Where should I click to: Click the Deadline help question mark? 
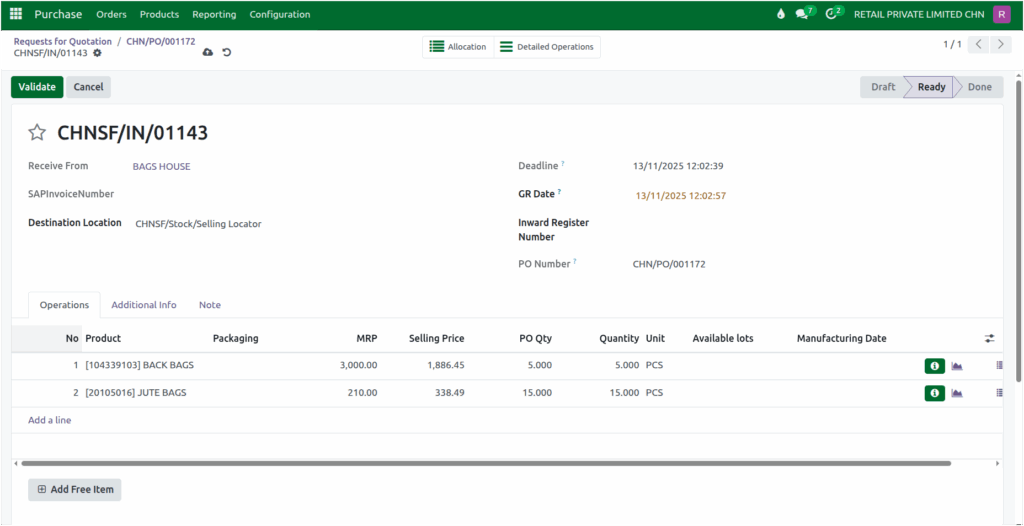coord(563,163)
